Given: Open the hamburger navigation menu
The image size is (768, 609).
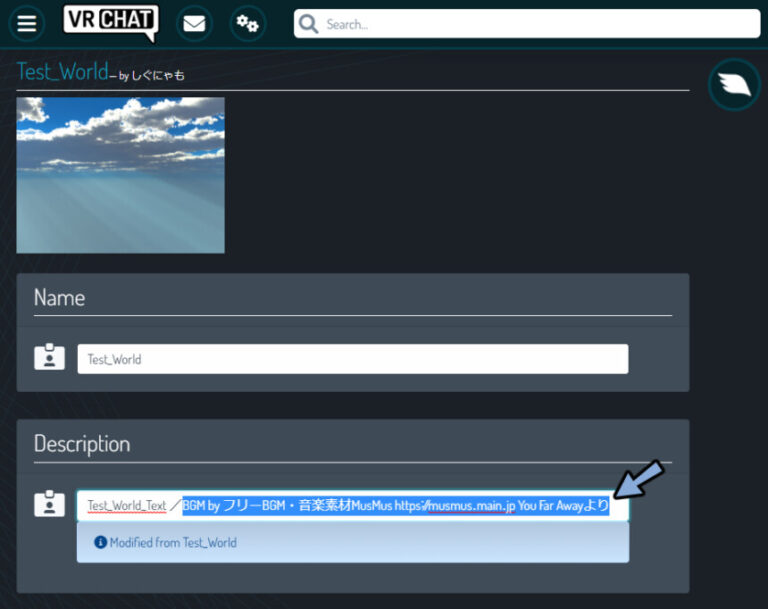Looking at the screenshot, I should [x=27, y=24].
